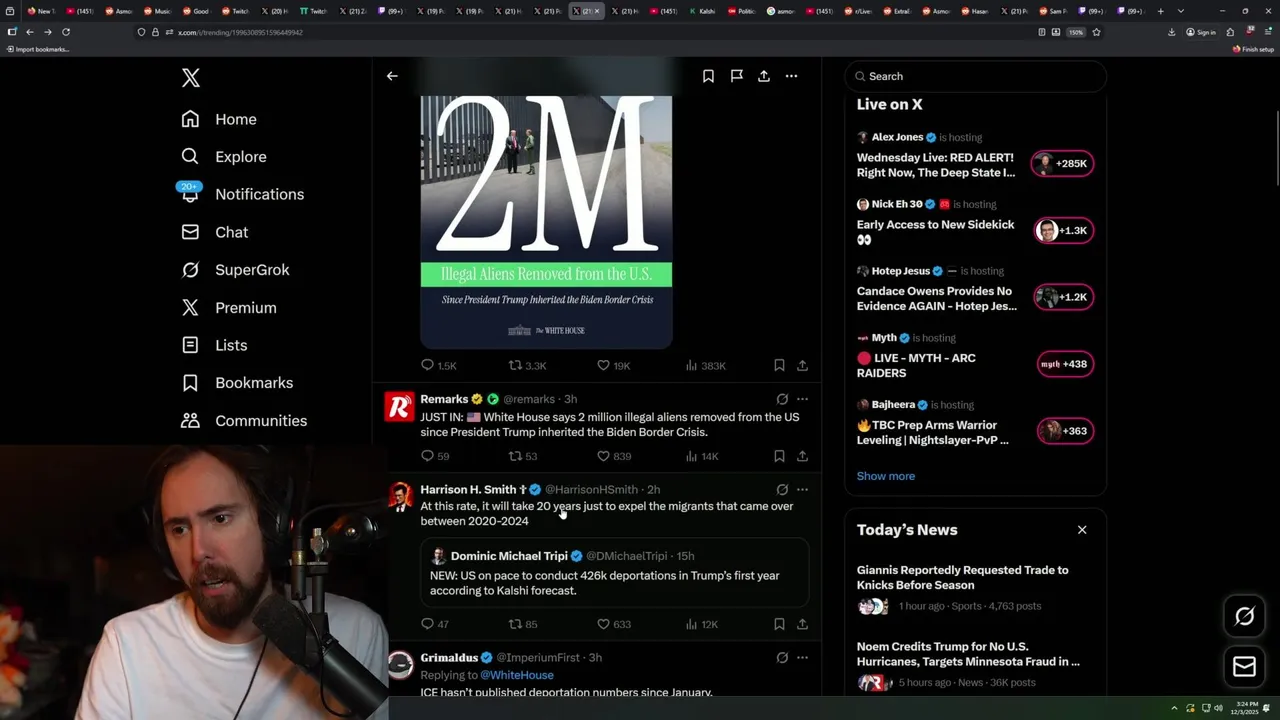
Task: Click the X logo icon
Action: pyautogui.click(x=190, y=78)
